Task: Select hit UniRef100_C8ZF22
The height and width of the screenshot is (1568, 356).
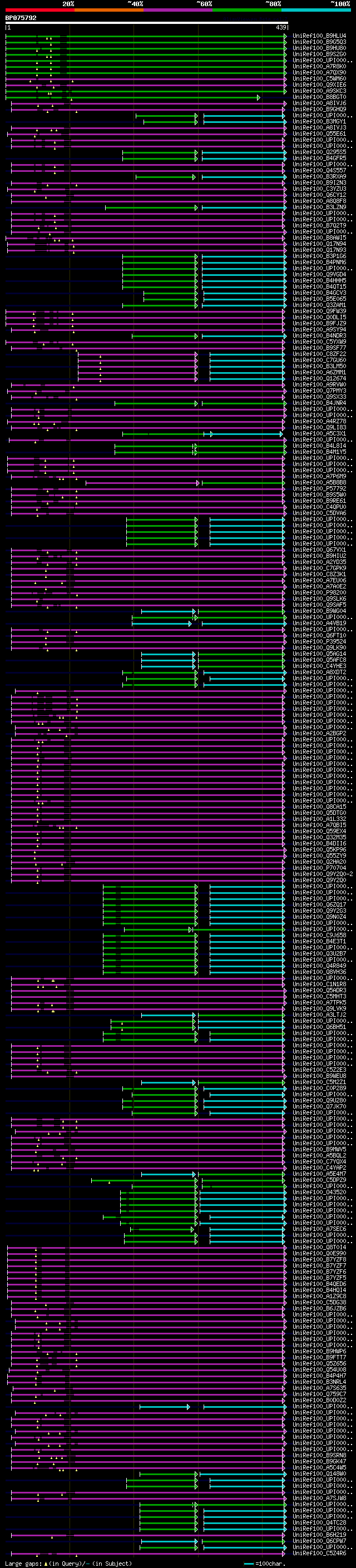Action: coord(319,354)
